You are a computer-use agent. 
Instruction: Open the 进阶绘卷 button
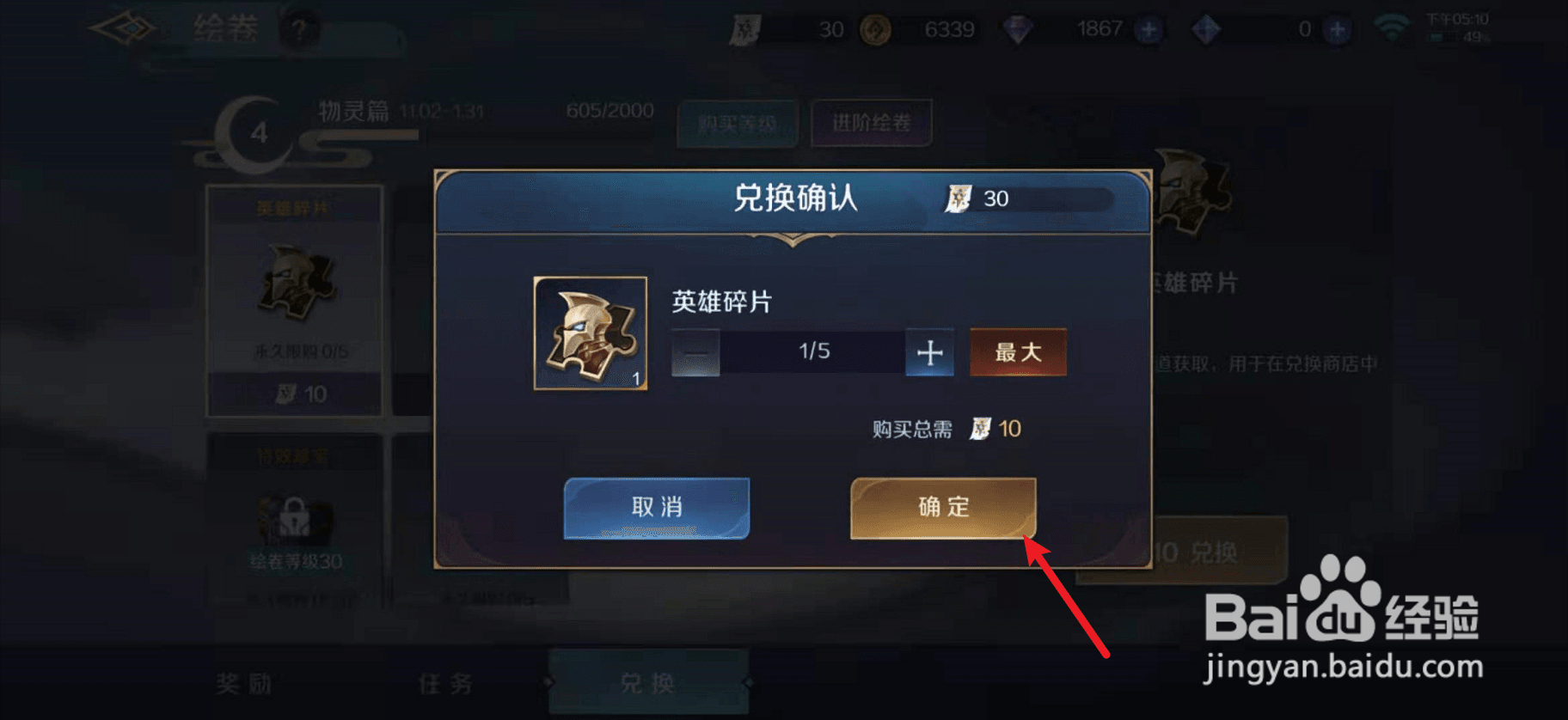871,123
